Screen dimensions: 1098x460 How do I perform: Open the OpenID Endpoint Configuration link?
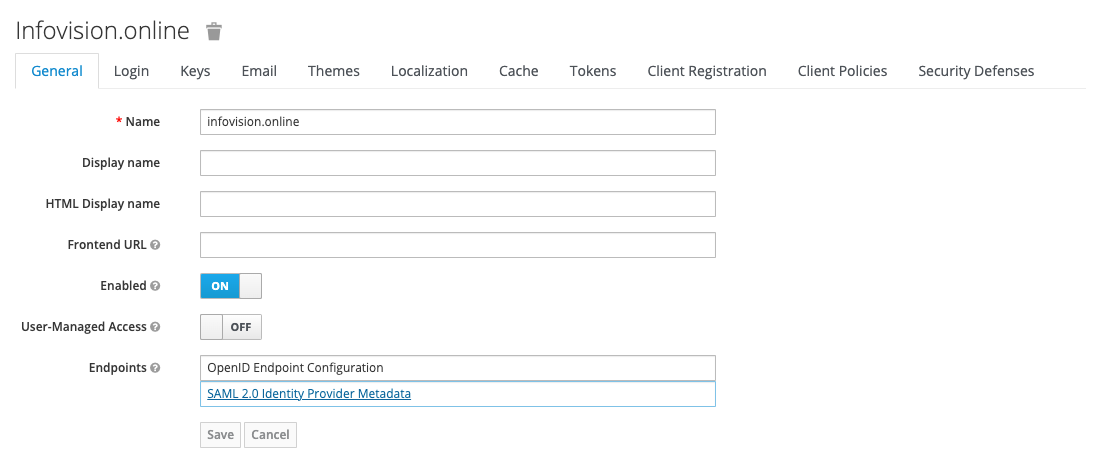pos(295,368)
